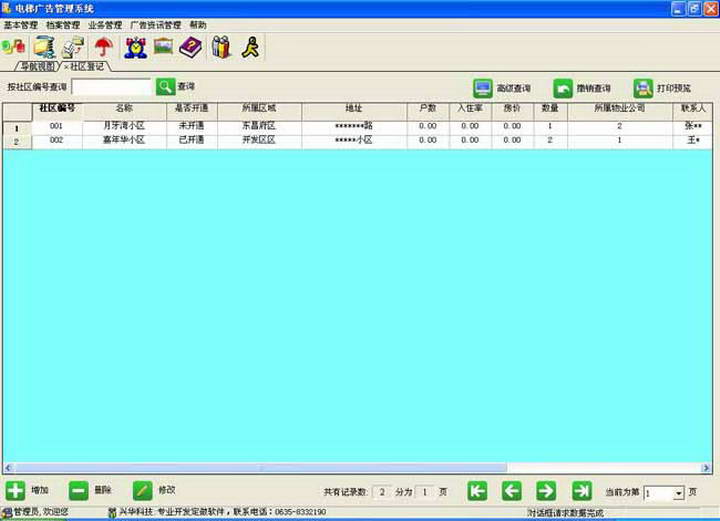Click the 王* contact cell

click(692, 140)
